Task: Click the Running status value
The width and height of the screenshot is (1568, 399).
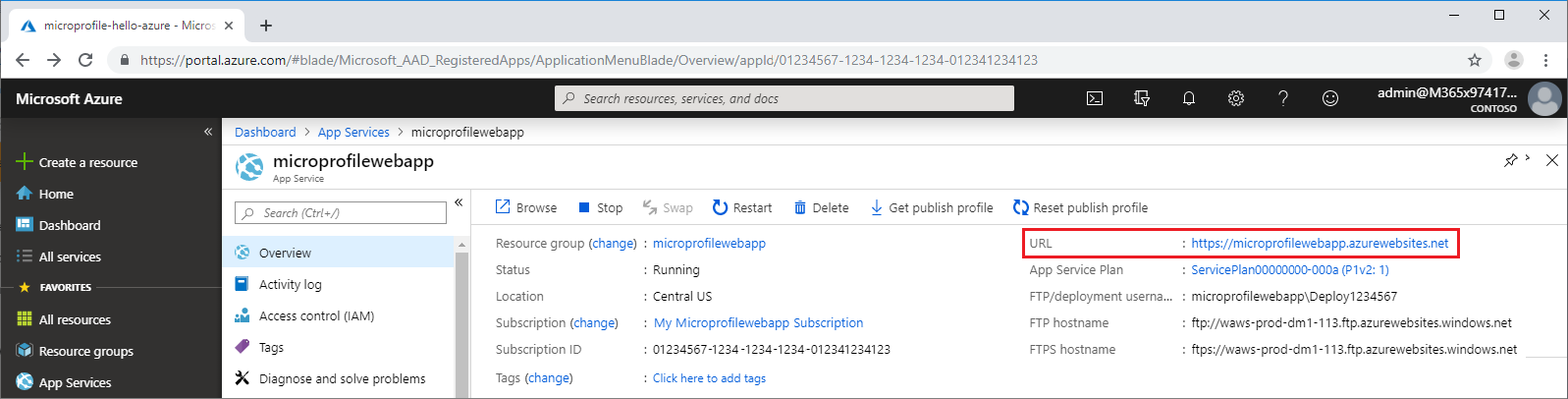Action: [676, 269]
